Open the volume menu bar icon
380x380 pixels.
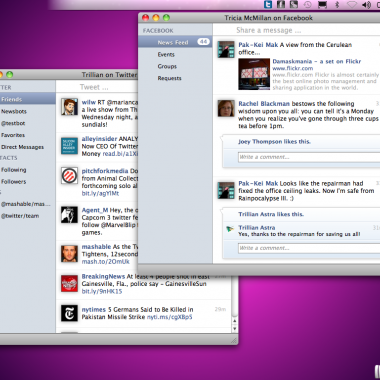click(366, 4)
